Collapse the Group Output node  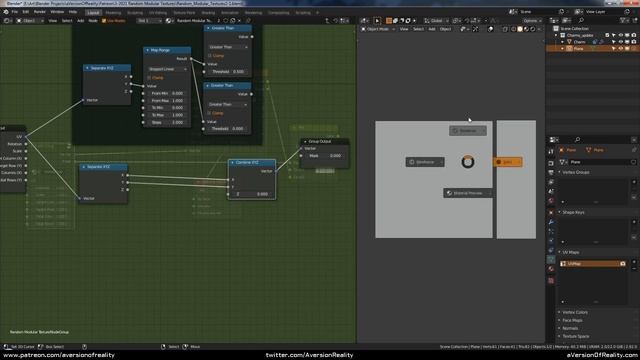305,142
